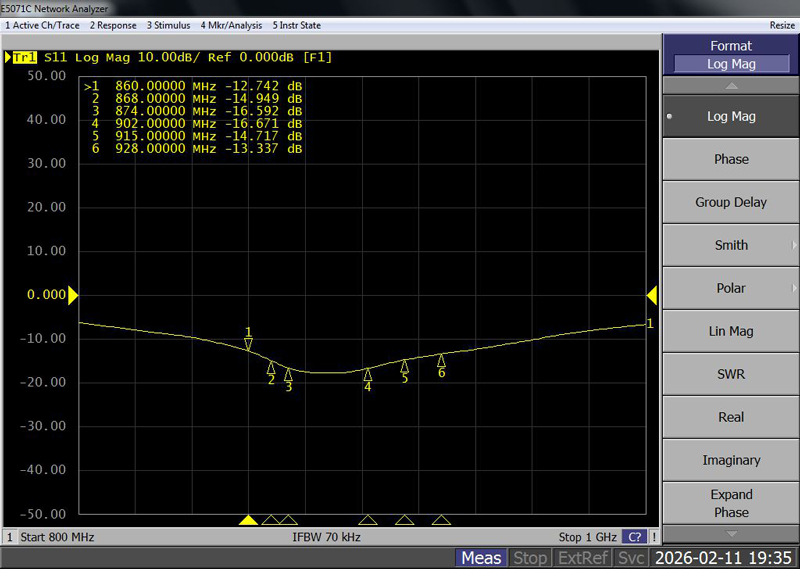Screen dimensions: 800x569
Task: Choose the SWR format softkey
Action: [x=731, y=374]
